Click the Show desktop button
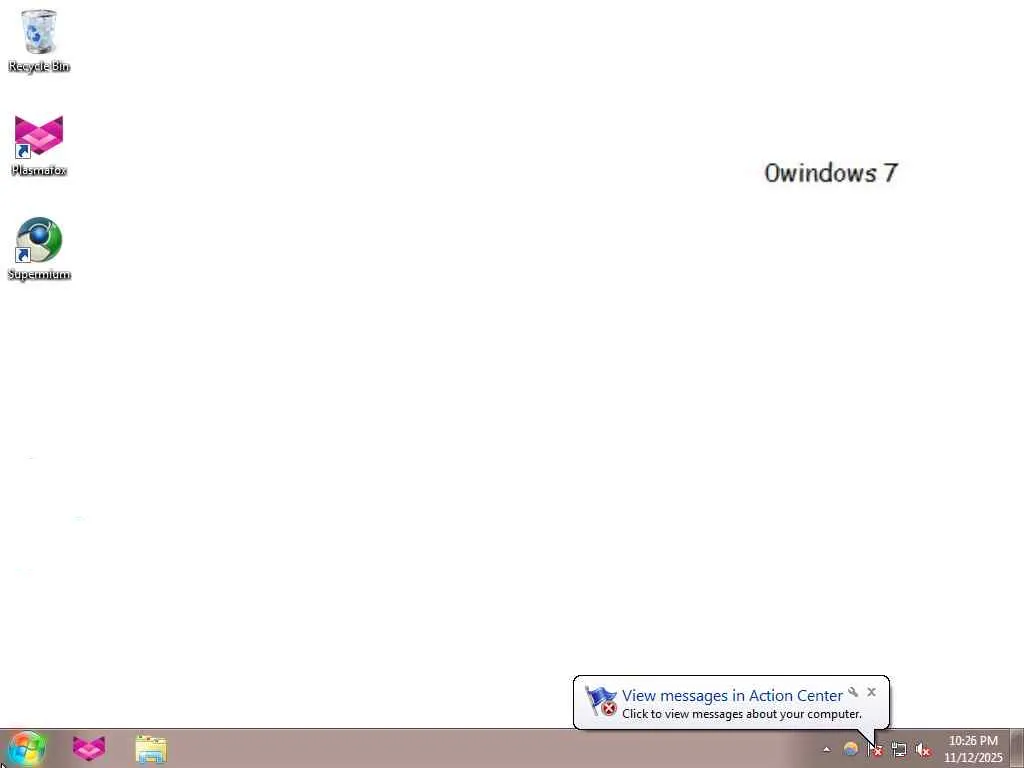The height and width of the screenshot is (768, 1024). (x=1017, y=748)
